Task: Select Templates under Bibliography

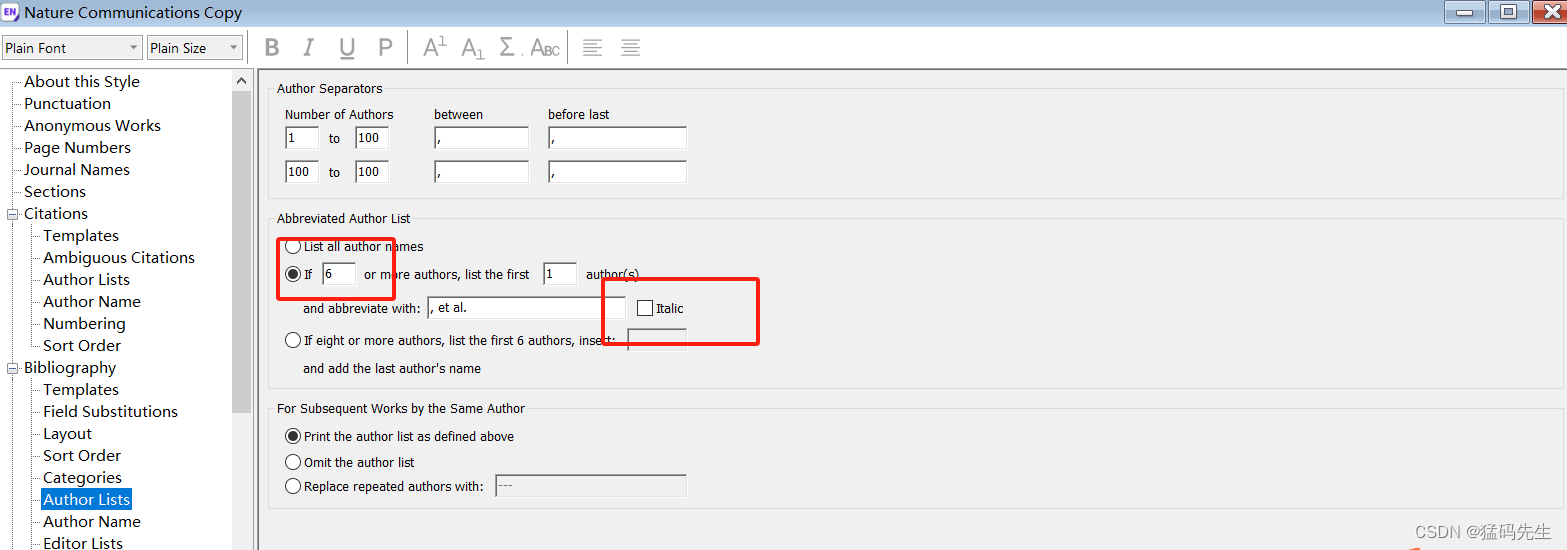Action: pos(81,390)
